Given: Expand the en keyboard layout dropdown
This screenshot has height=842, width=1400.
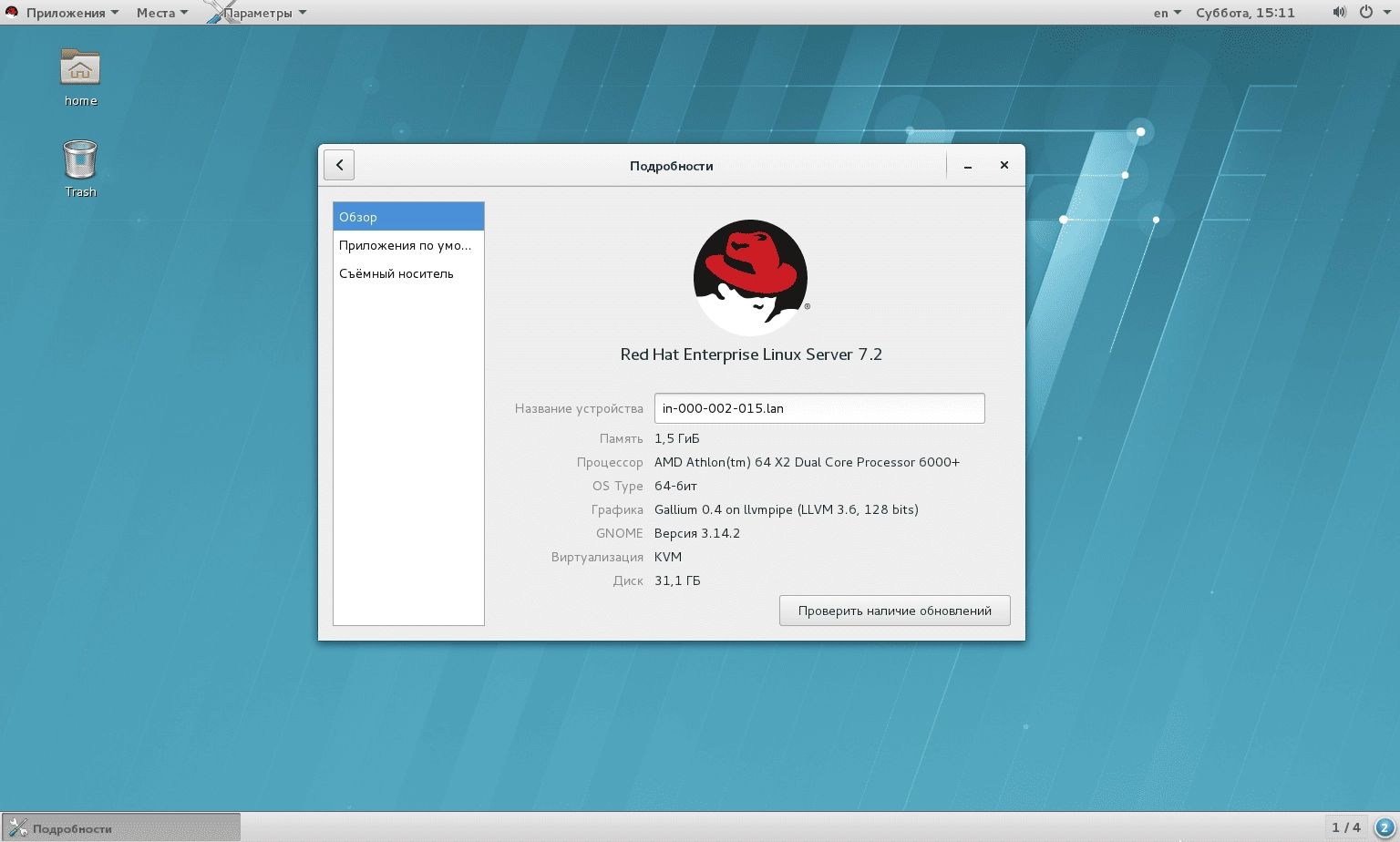Looking at the screenshot, I should coord(1168,13).
